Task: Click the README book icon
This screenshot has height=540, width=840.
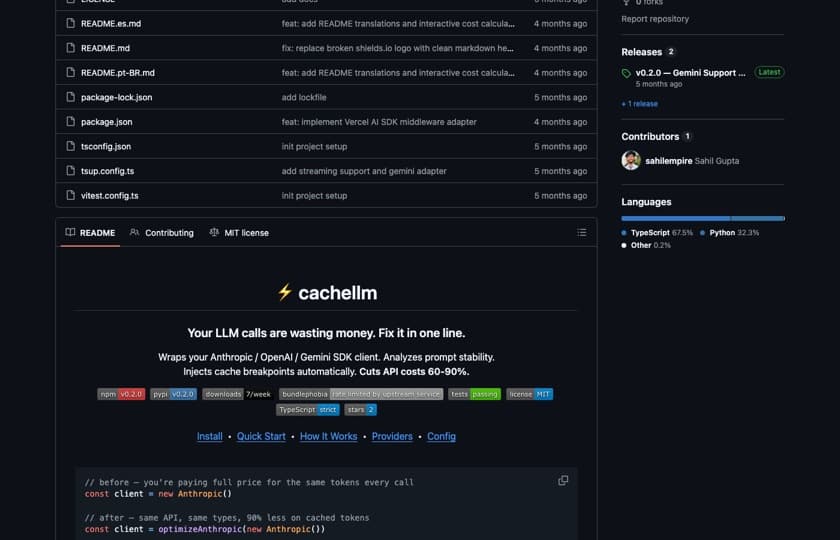Action: pos(70,232)
